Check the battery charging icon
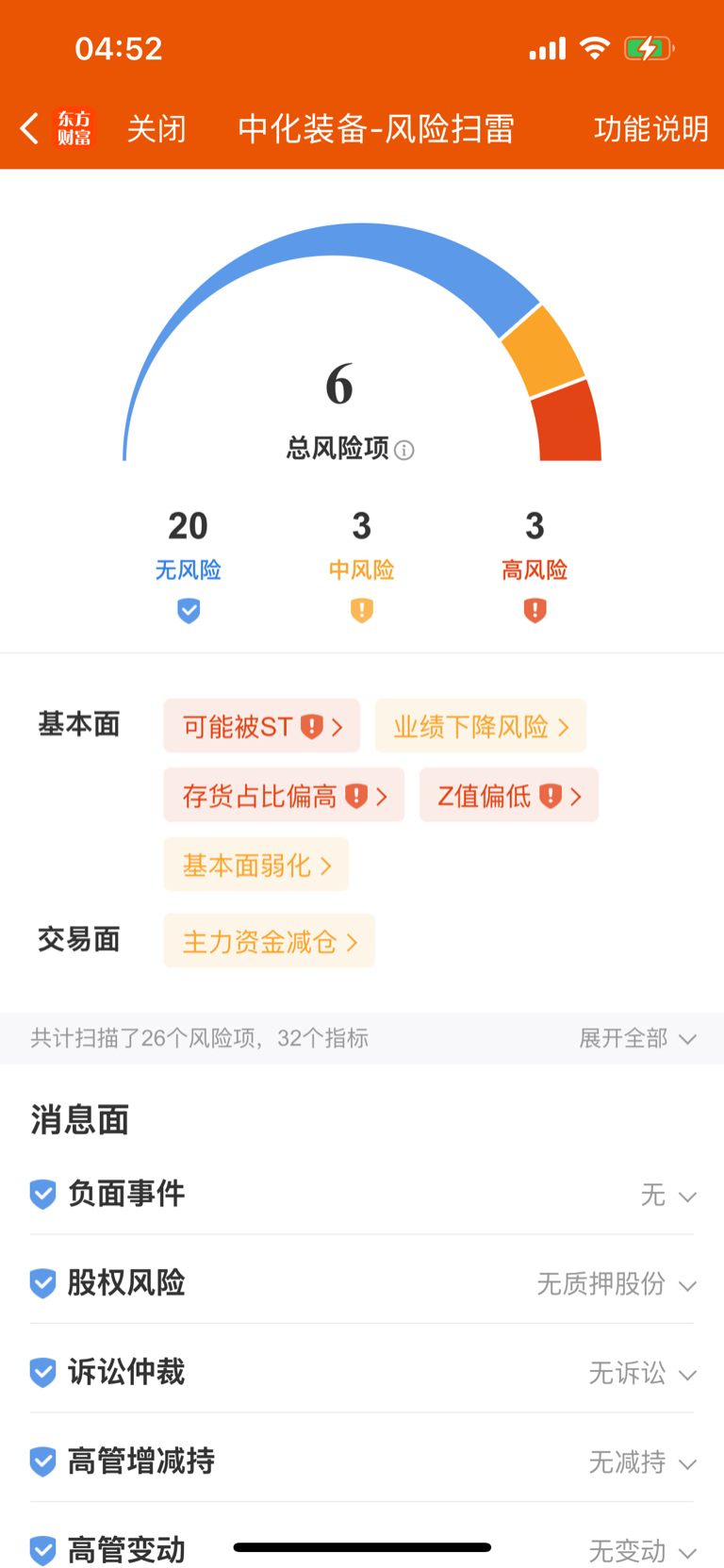The width and height of the screenshot is (724, 1568). 649,48
